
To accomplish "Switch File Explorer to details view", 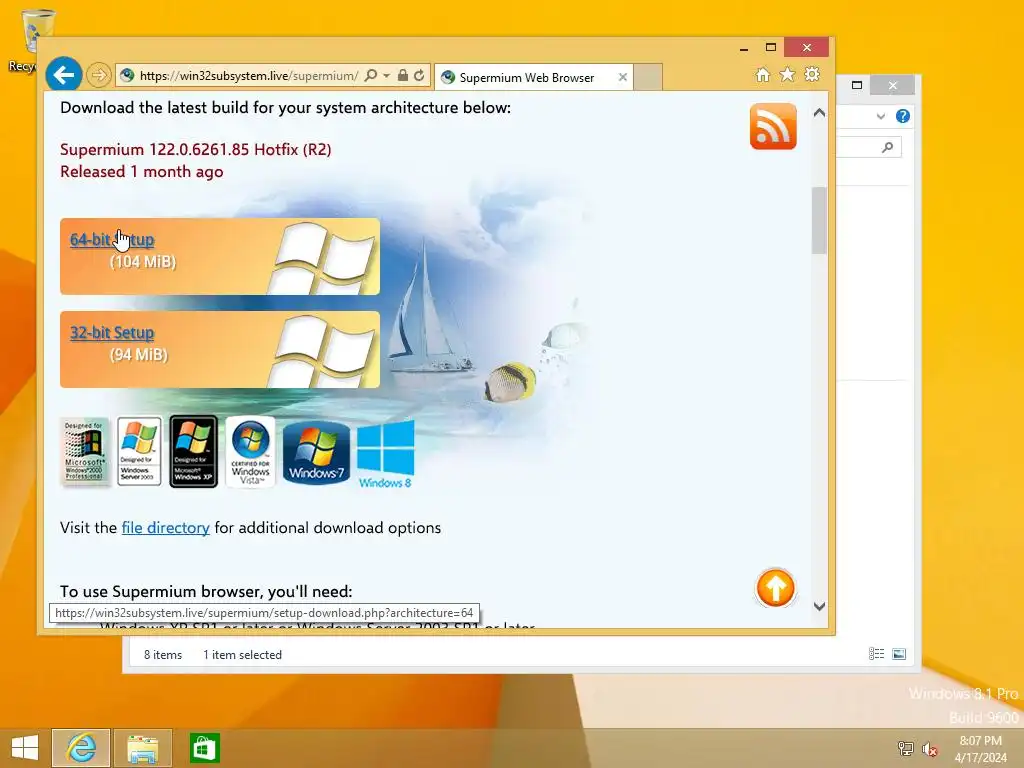I will pyautogui.click(x=876, y=654).
